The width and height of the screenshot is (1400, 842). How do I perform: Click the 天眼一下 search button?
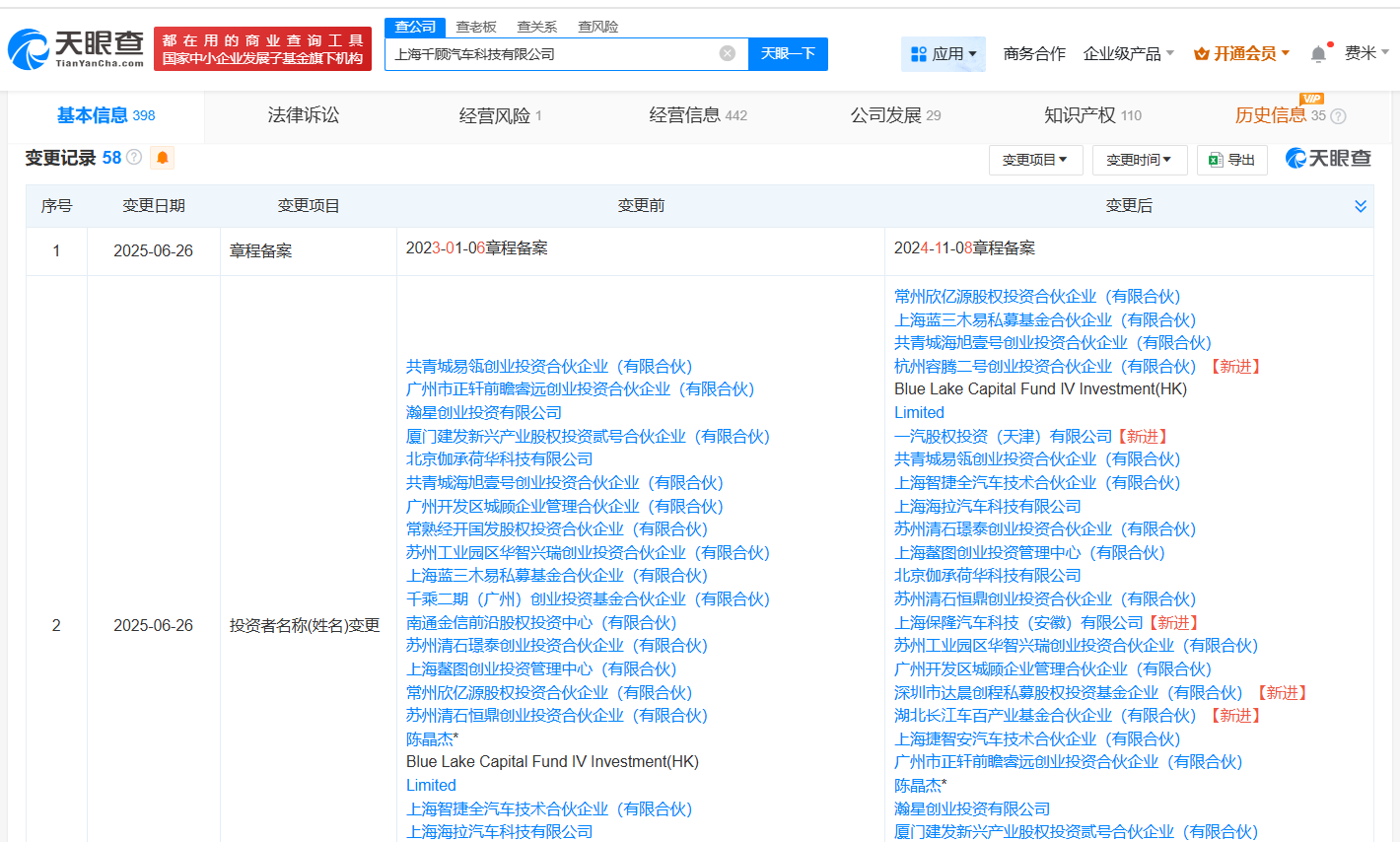pyautogui.click(x=788, y=54)
